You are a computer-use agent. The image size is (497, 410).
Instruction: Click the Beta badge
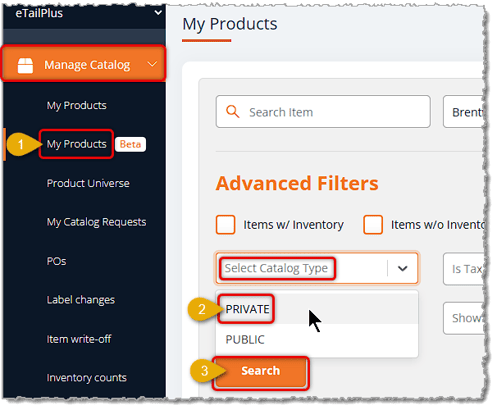coord(130,144)
